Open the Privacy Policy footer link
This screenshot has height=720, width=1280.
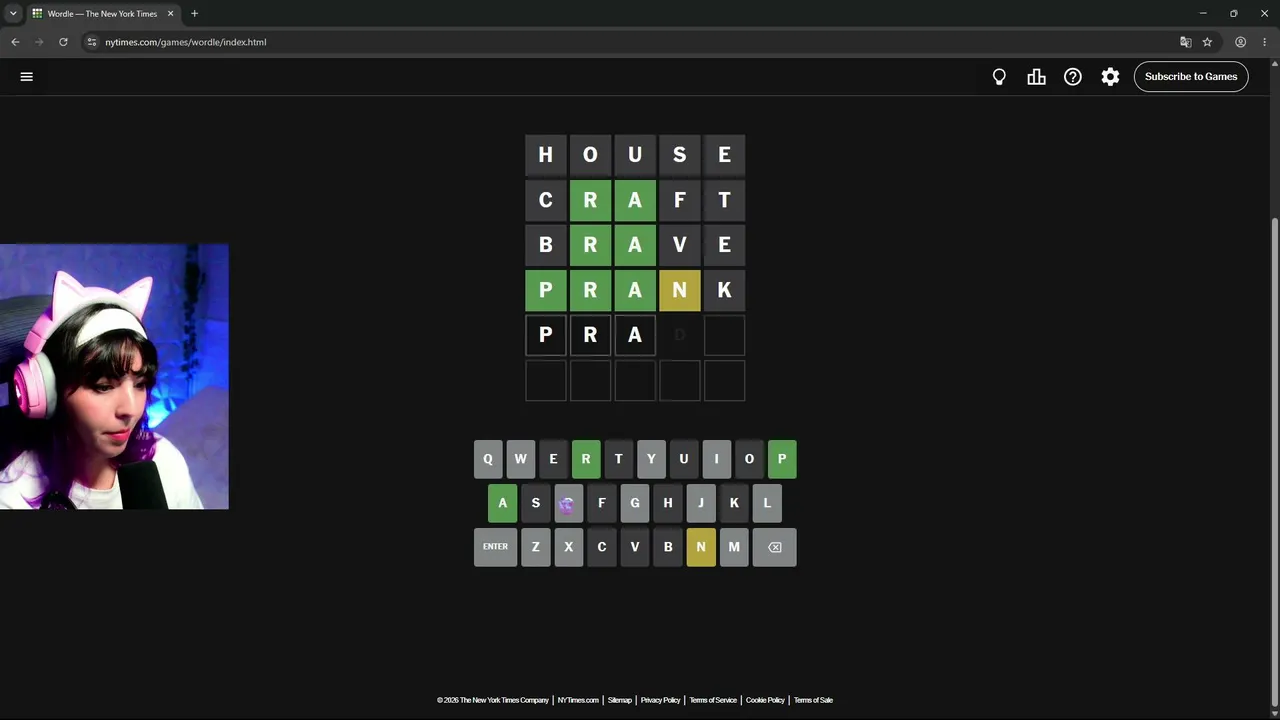(x=660, y=700)
